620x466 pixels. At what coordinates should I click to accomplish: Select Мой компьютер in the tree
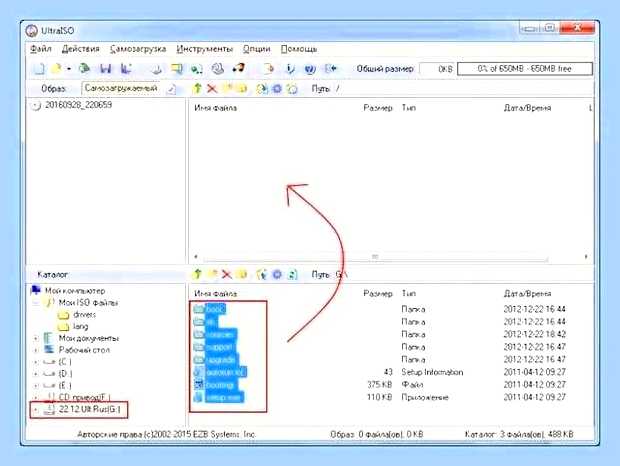click(x=75, y=291)
